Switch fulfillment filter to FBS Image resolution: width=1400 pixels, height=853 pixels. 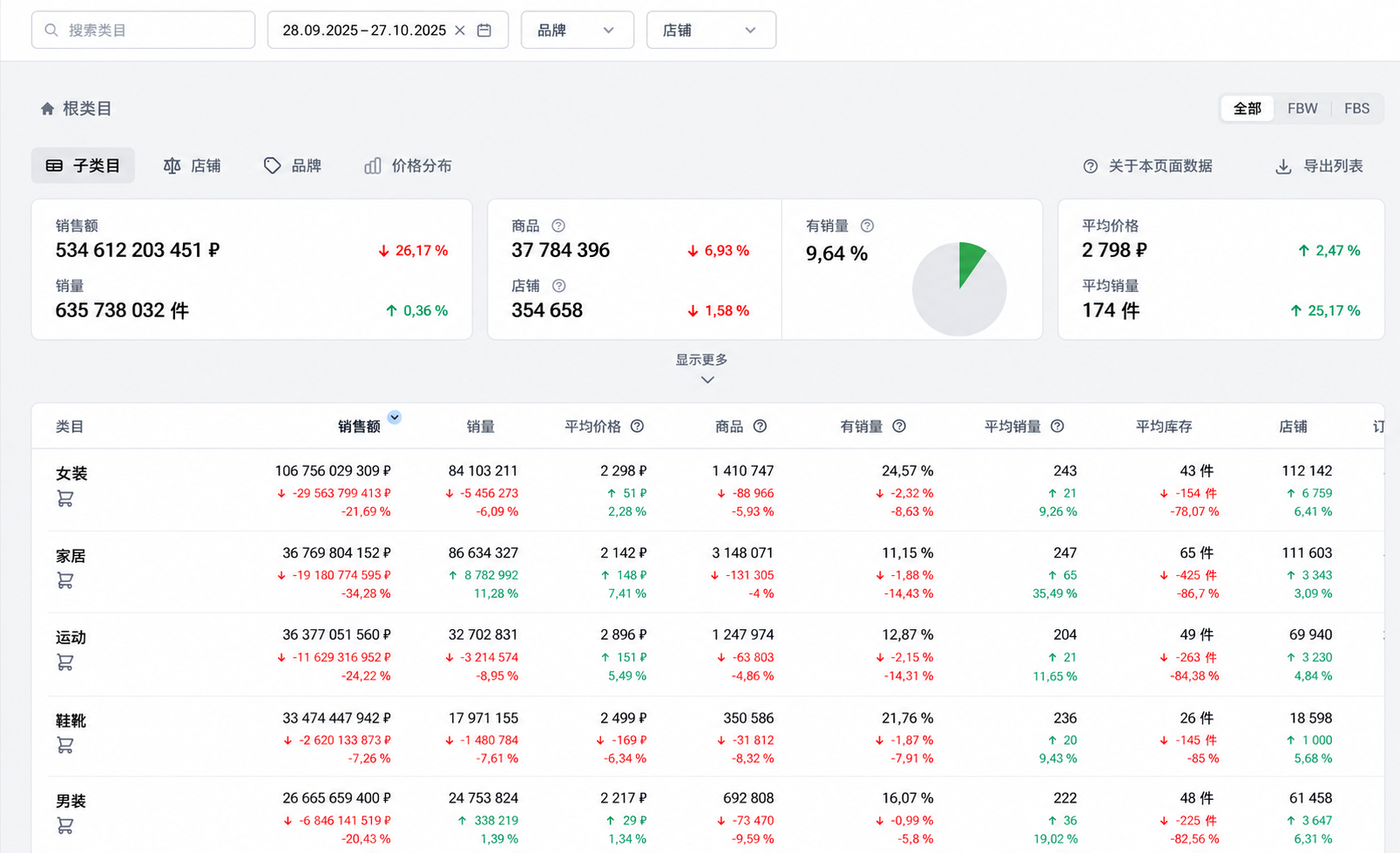pos(1356,109)
